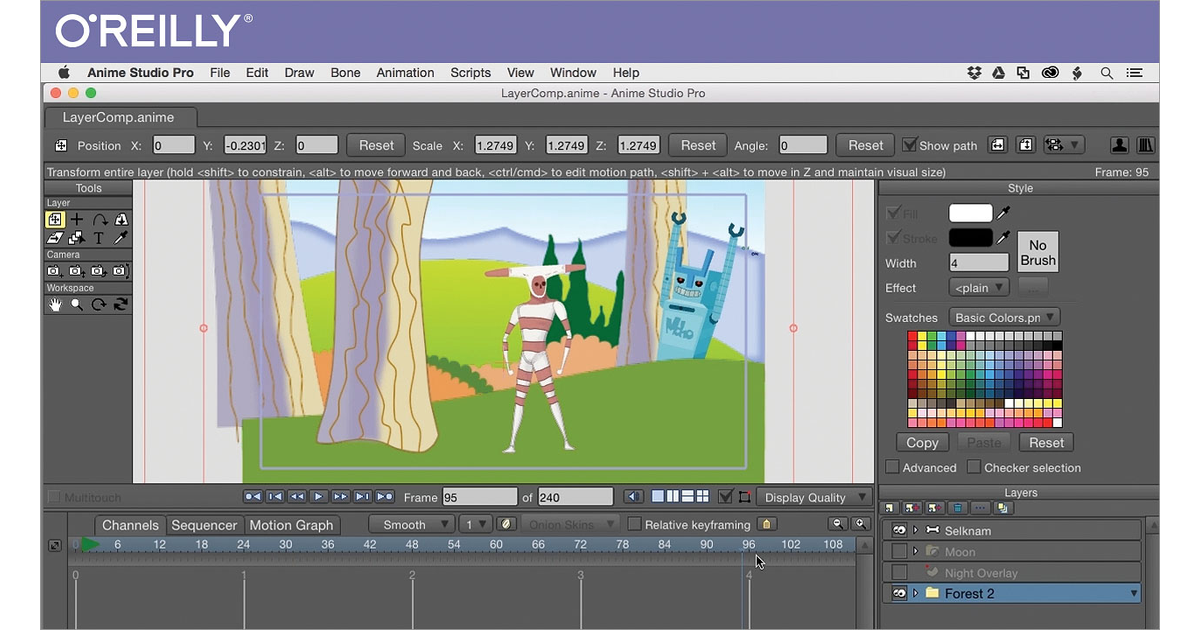Hide the Forest 2 layer
Viewport: 1200px width, 630px height.
click(899, 593)
